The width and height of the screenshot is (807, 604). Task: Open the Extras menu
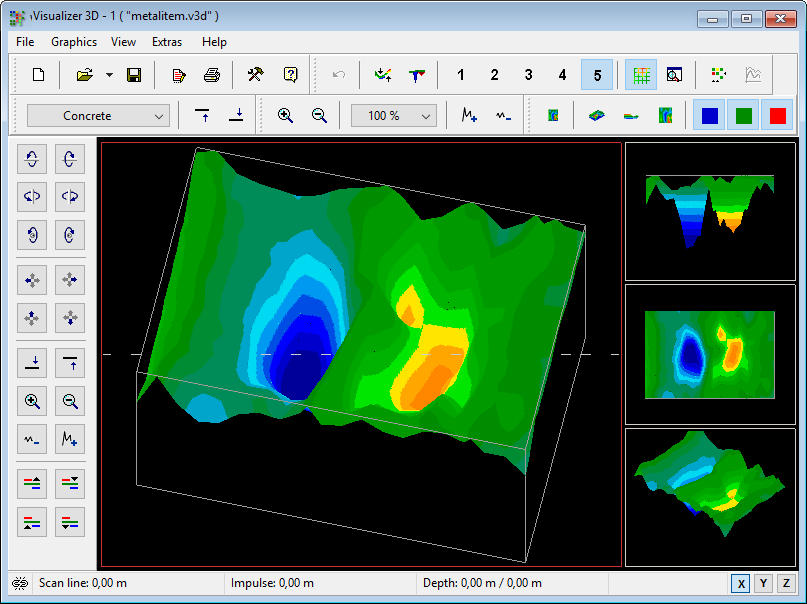[x=167, y=42]
